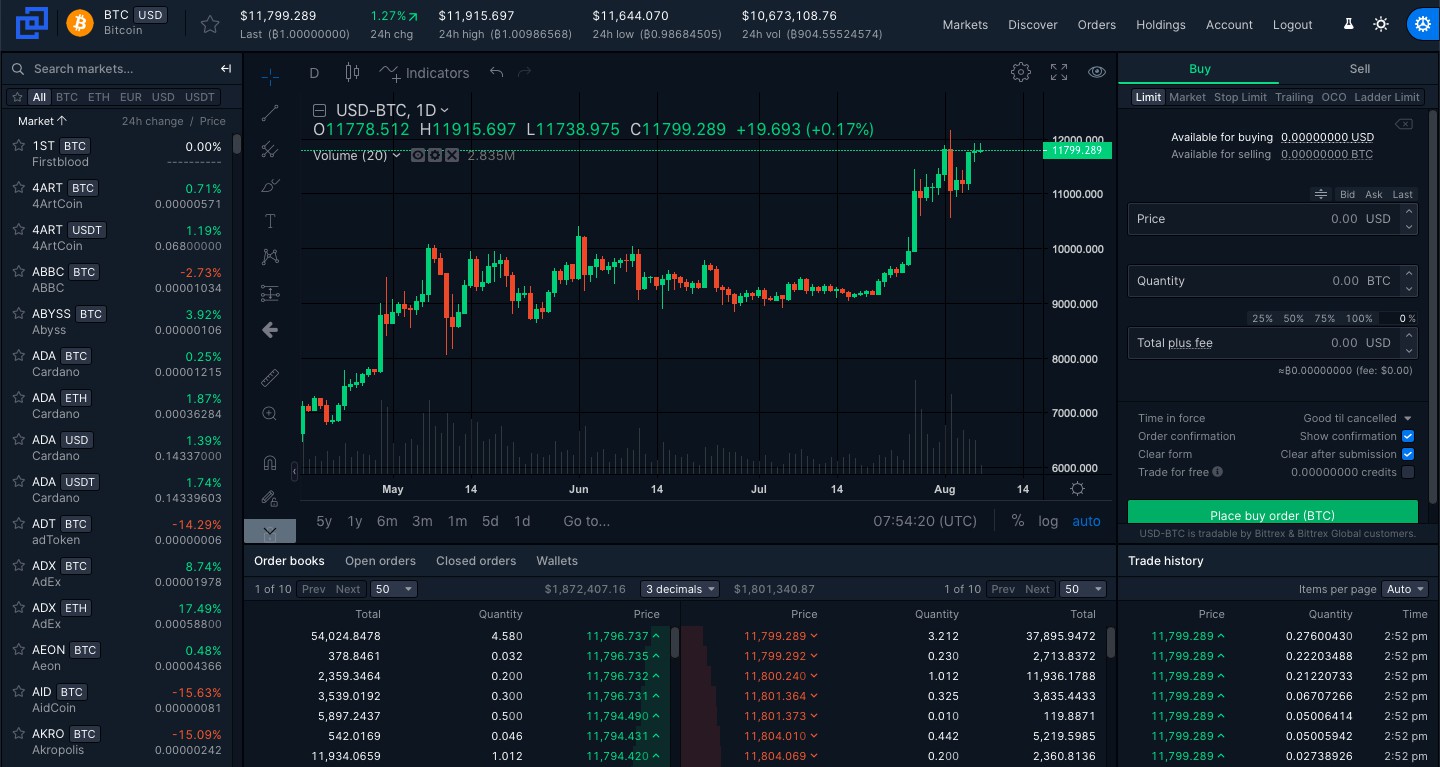This screenshot has width=1440, height=767.
Task: Open the 3 decimals dropdown
Action: pyautogui.click(x=680, y=589)
